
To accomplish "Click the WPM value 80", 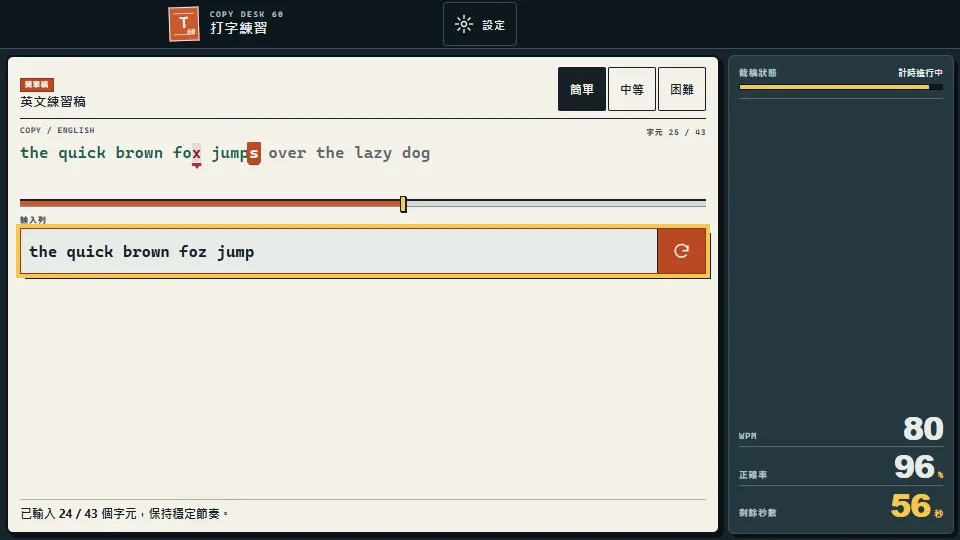I will click(x=923, y=429).
